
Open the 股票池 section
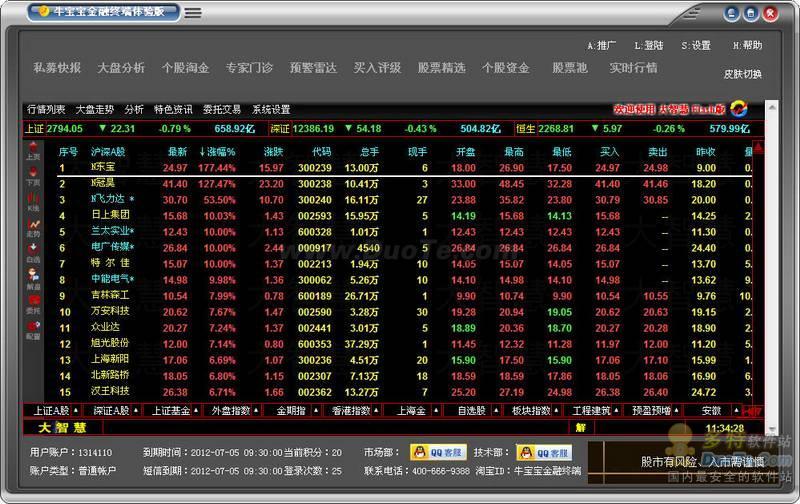pos(570,67)
